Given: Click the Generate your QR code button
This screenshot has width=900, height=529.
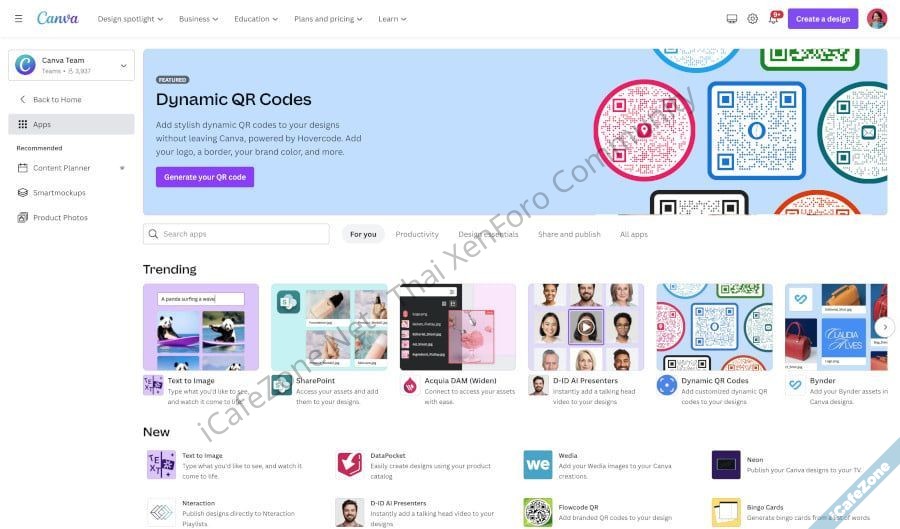Looking at the screenshot, I should click(205, 177).
